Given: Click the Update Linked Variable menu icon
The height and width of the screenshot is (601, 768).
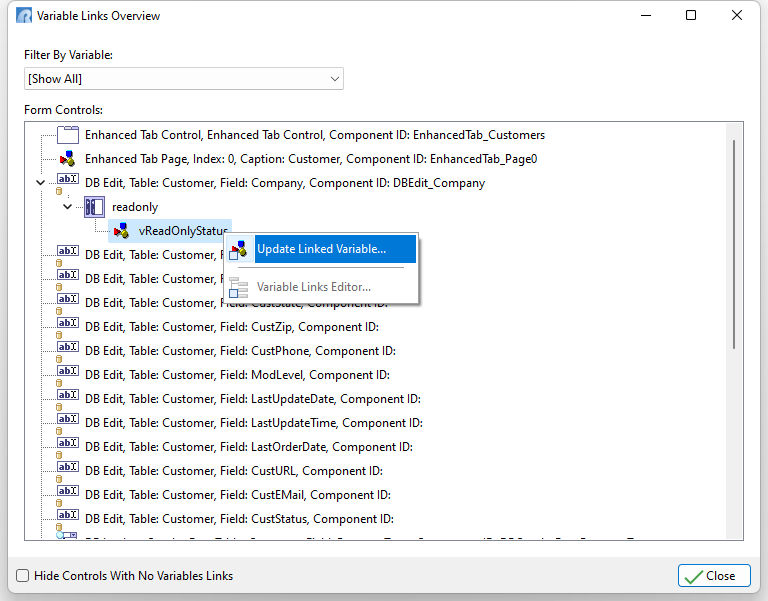Looking at the screenshot, I should click(x=239, y=249).
